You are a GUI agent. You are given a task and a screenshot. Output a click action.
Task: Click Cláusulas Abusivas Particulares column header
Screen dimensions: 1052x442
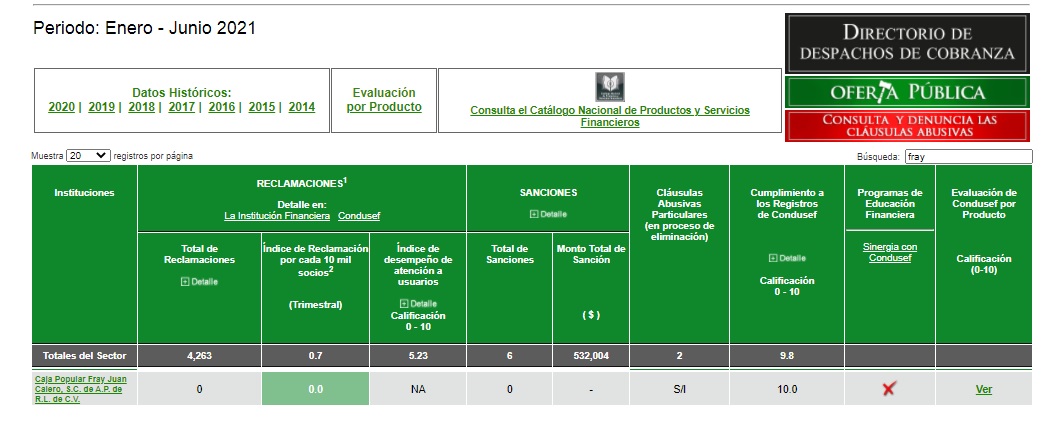[680, 254]
